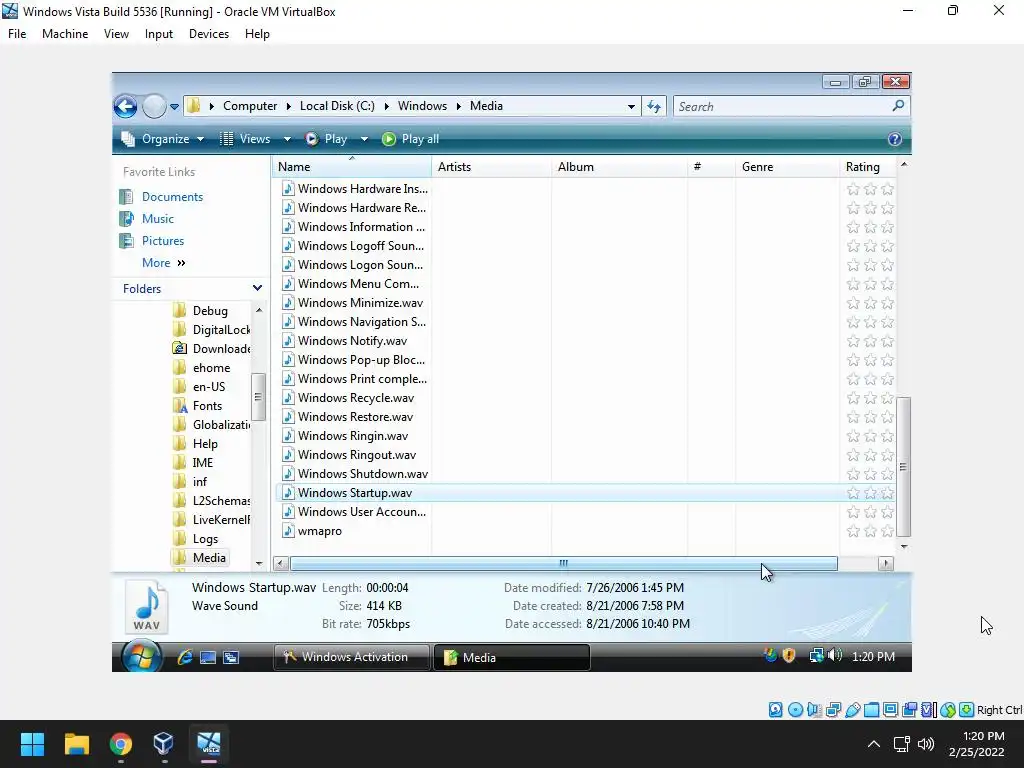Open VirtualBox File menu
Screen dimensions: 1024x768
coord(17,34)
